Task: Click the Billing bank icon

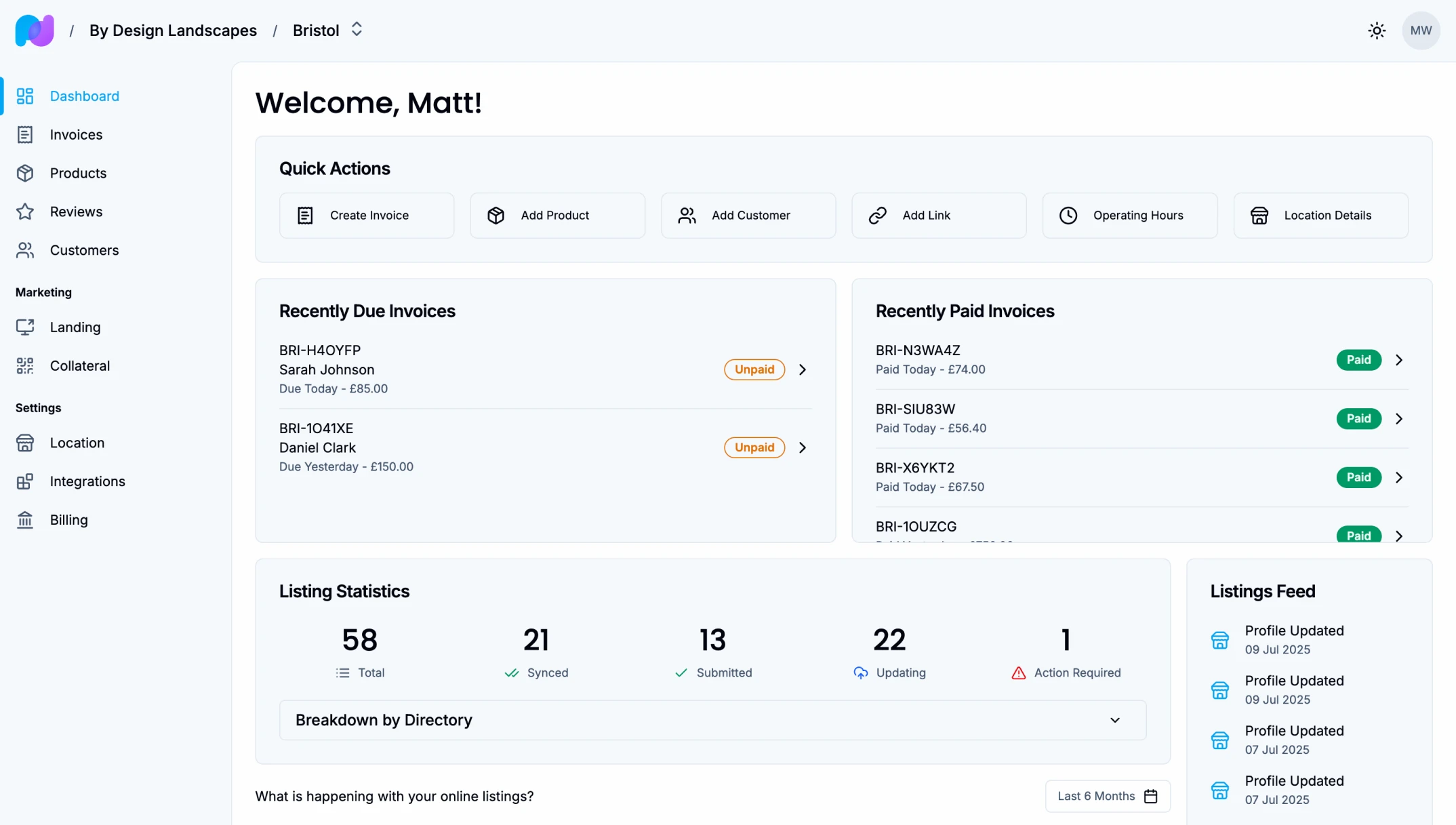Action: pos(25,520)
